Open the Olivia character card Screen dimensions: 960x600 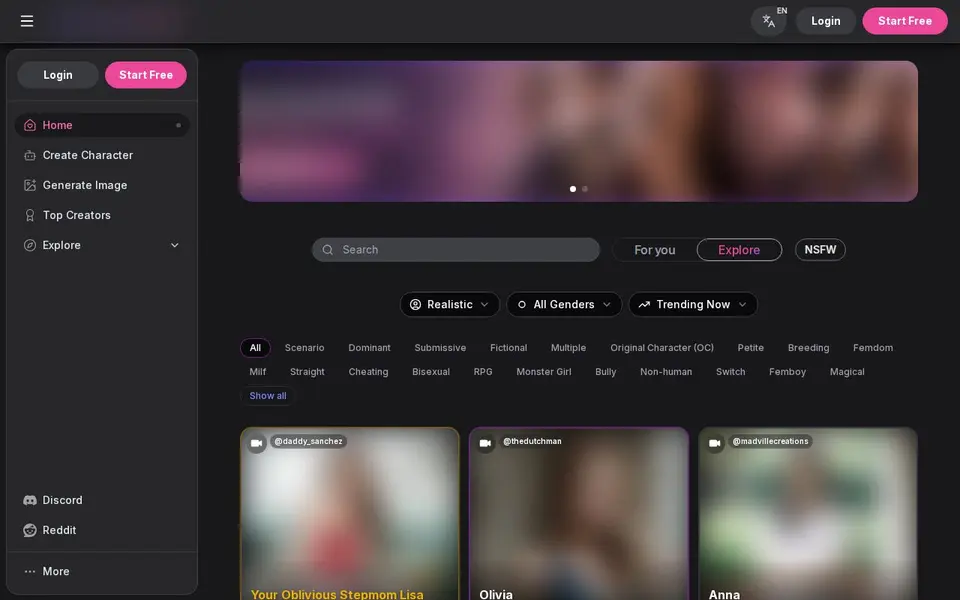click(x=579, y=514)
